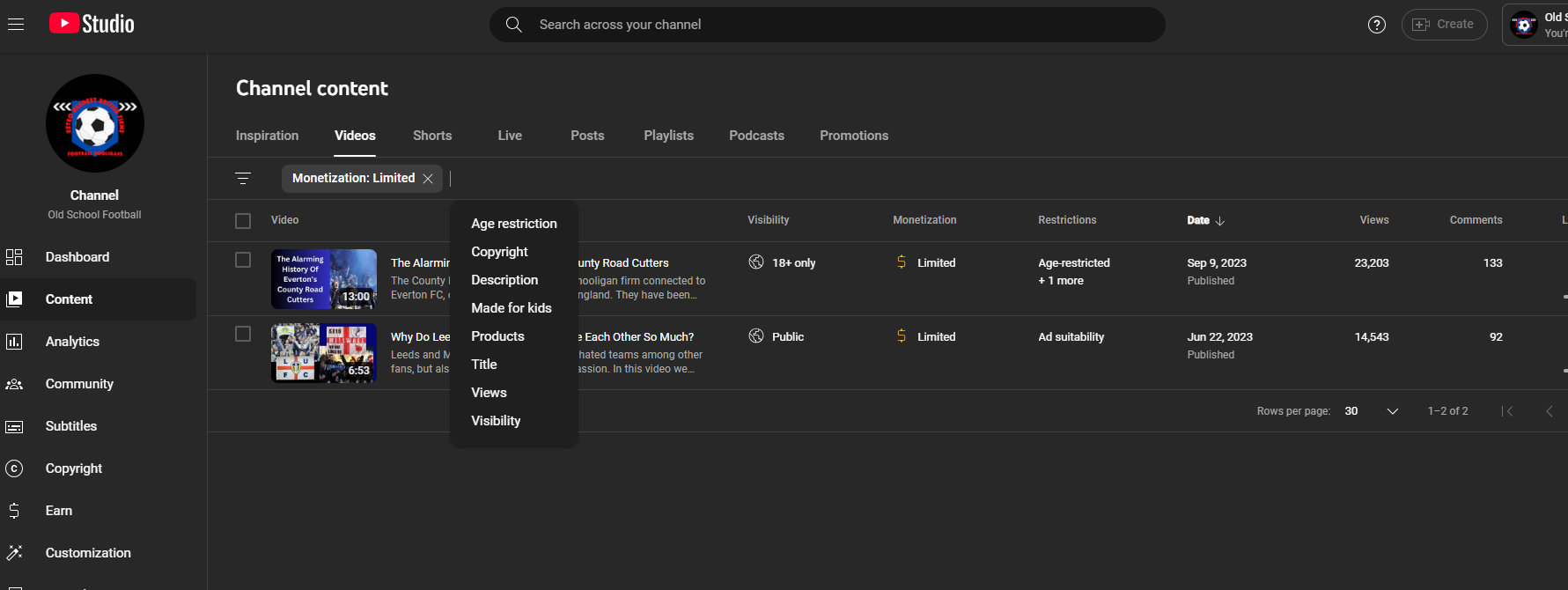Click the Date sort arrow
1568x590 pixels.
click(1220, 221)
